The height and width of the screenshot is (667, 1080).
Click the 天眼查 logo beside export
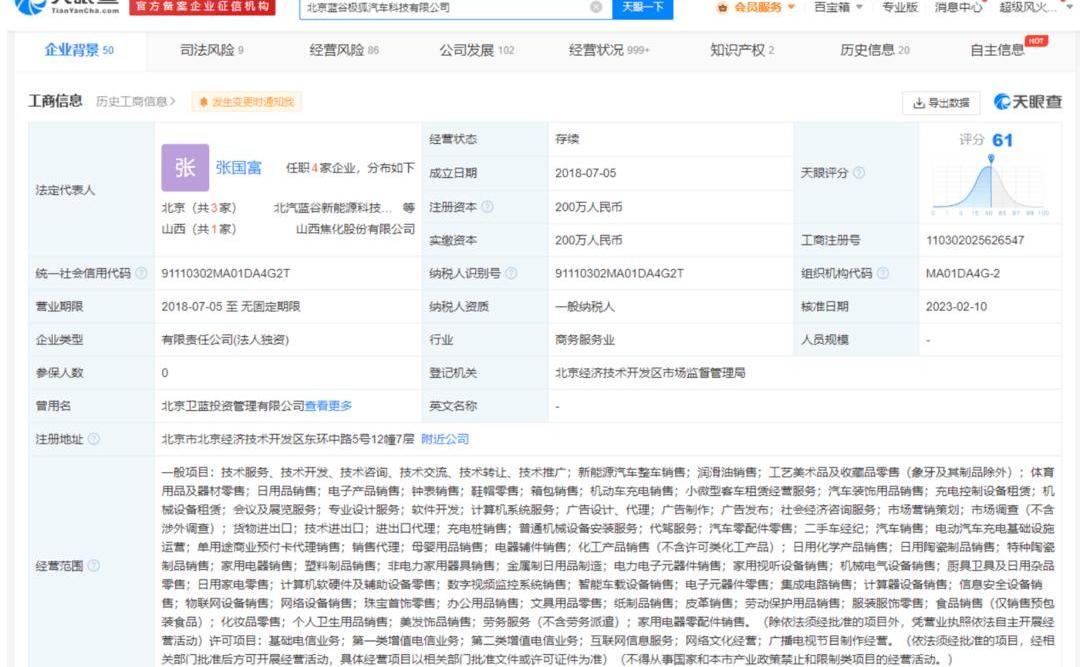point(1028,102)
